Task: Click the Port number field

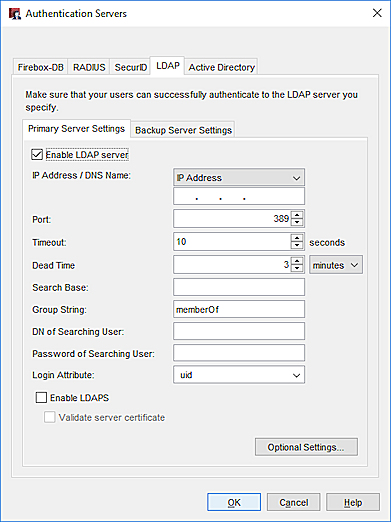Action: pyautogui.click(x=232, y=219)
